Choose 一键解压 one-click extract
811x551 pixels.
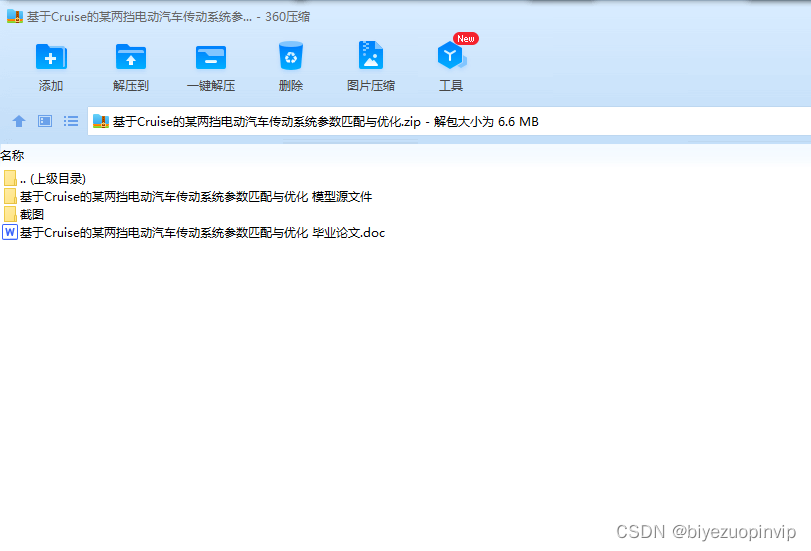click(211, 67)
